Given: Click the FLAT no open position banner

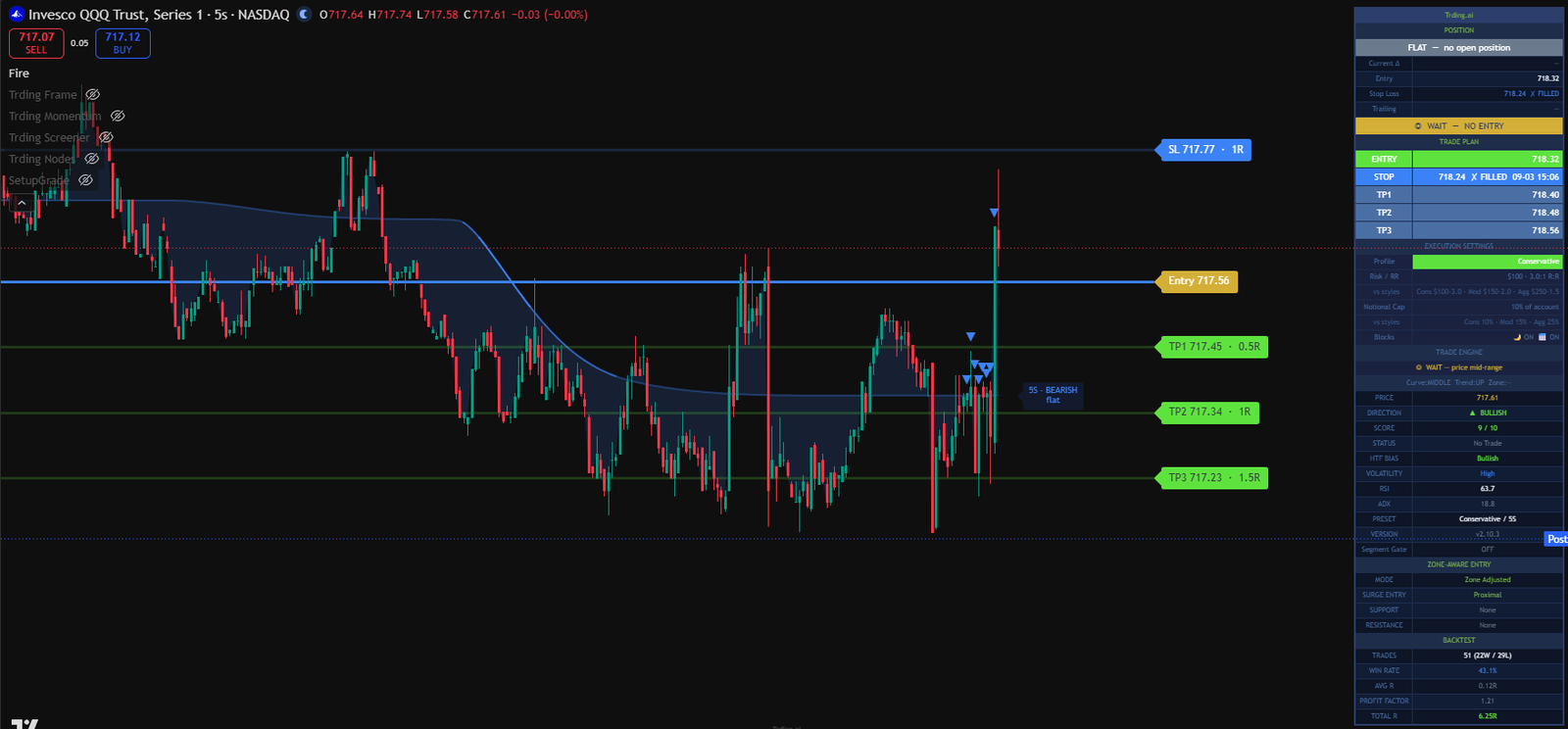Looking at the screenshot, I should 1458,48.
